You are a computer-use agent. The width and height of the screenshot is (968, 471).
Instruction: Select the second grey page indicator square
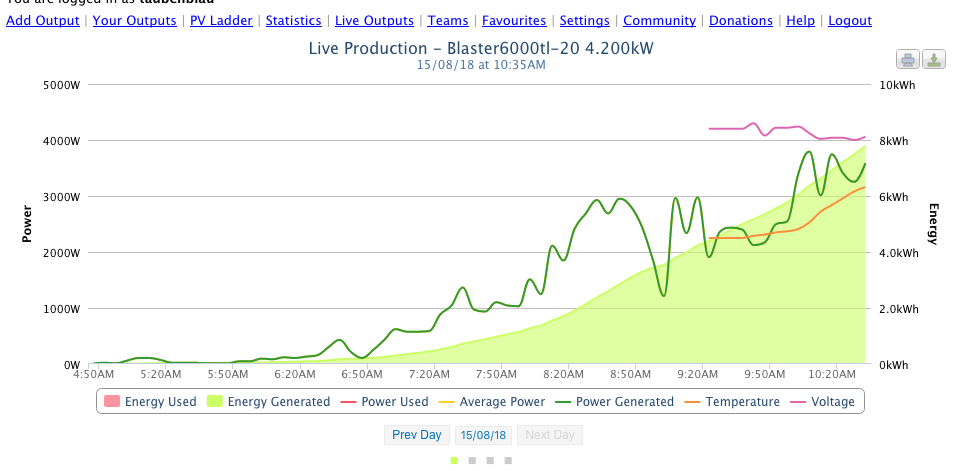[472, 460]
